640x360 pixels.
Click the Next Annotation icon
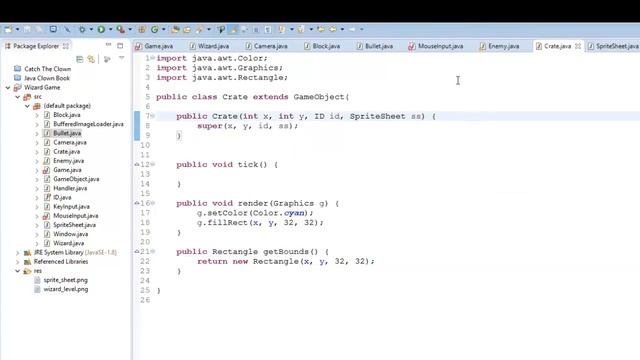[281, 29]
